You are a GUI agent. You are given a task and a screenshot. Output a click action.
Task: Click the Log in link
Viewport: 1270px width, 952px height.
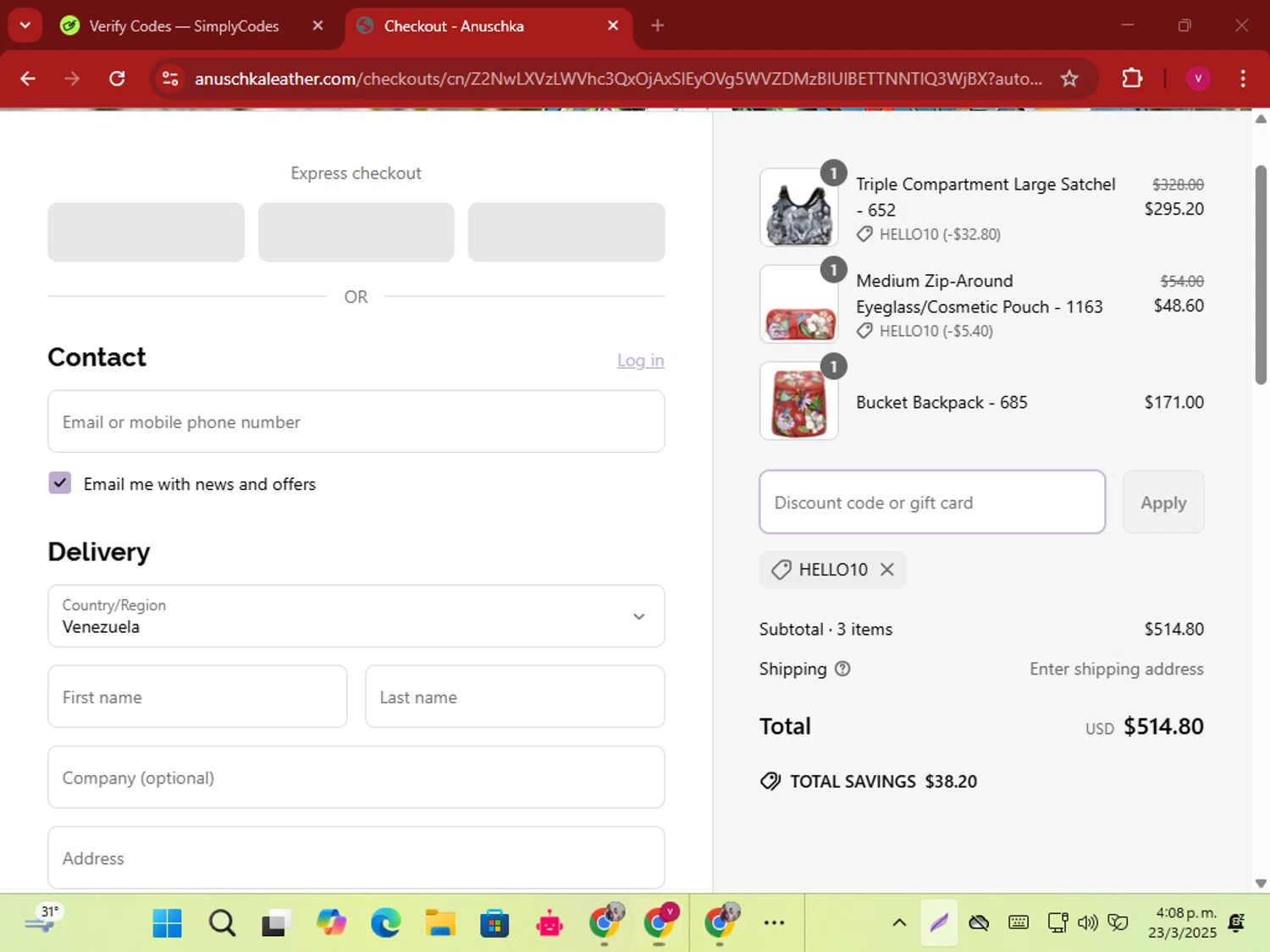[640, 360]
